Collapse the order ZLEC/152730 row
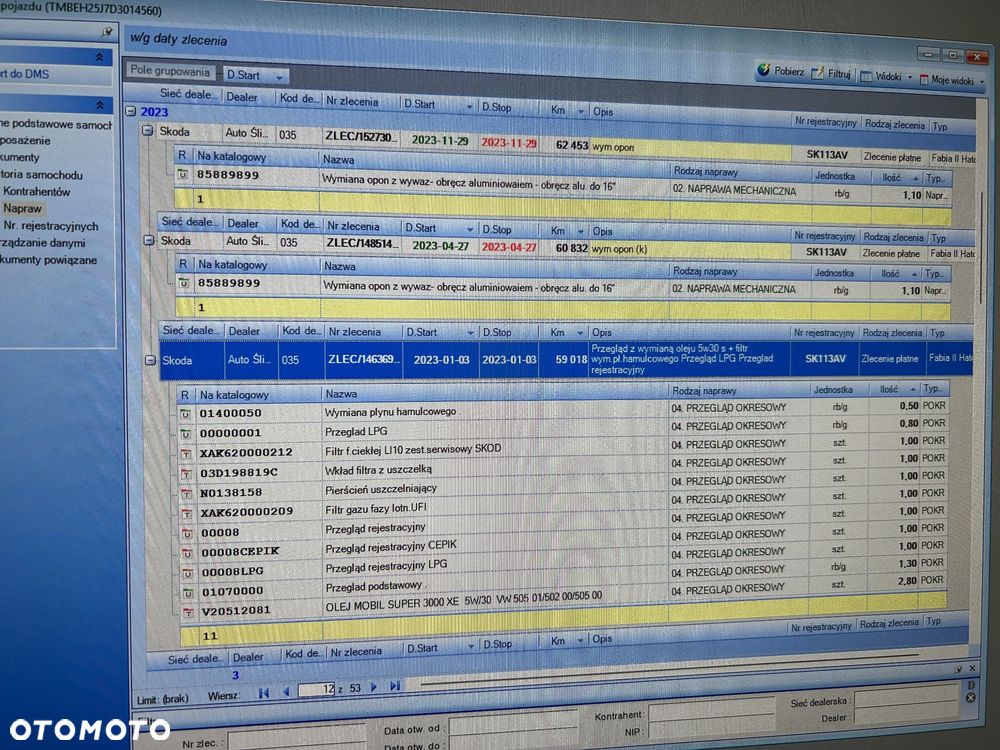 (147, 131)
